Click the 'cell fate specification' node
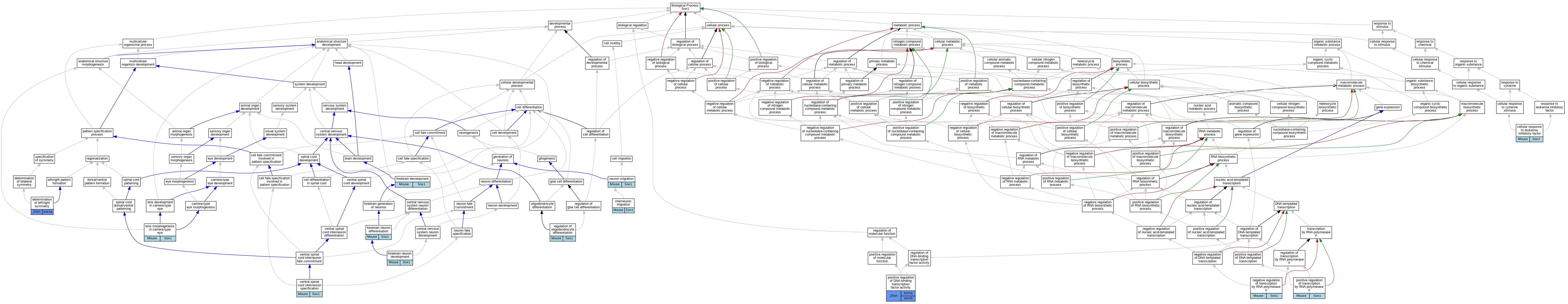Image resolution: width=1568 pixels, height=304 pixels. point(413,159)
